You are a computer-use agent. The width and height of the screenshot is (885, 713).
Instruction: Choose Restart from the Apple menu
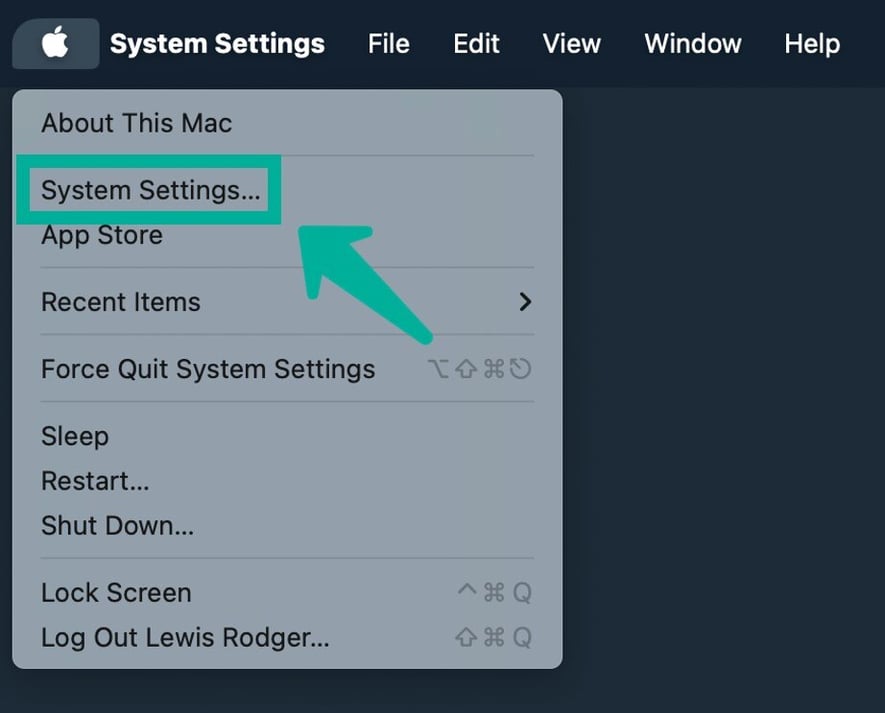pyautogui.click(x=95, y=481)
